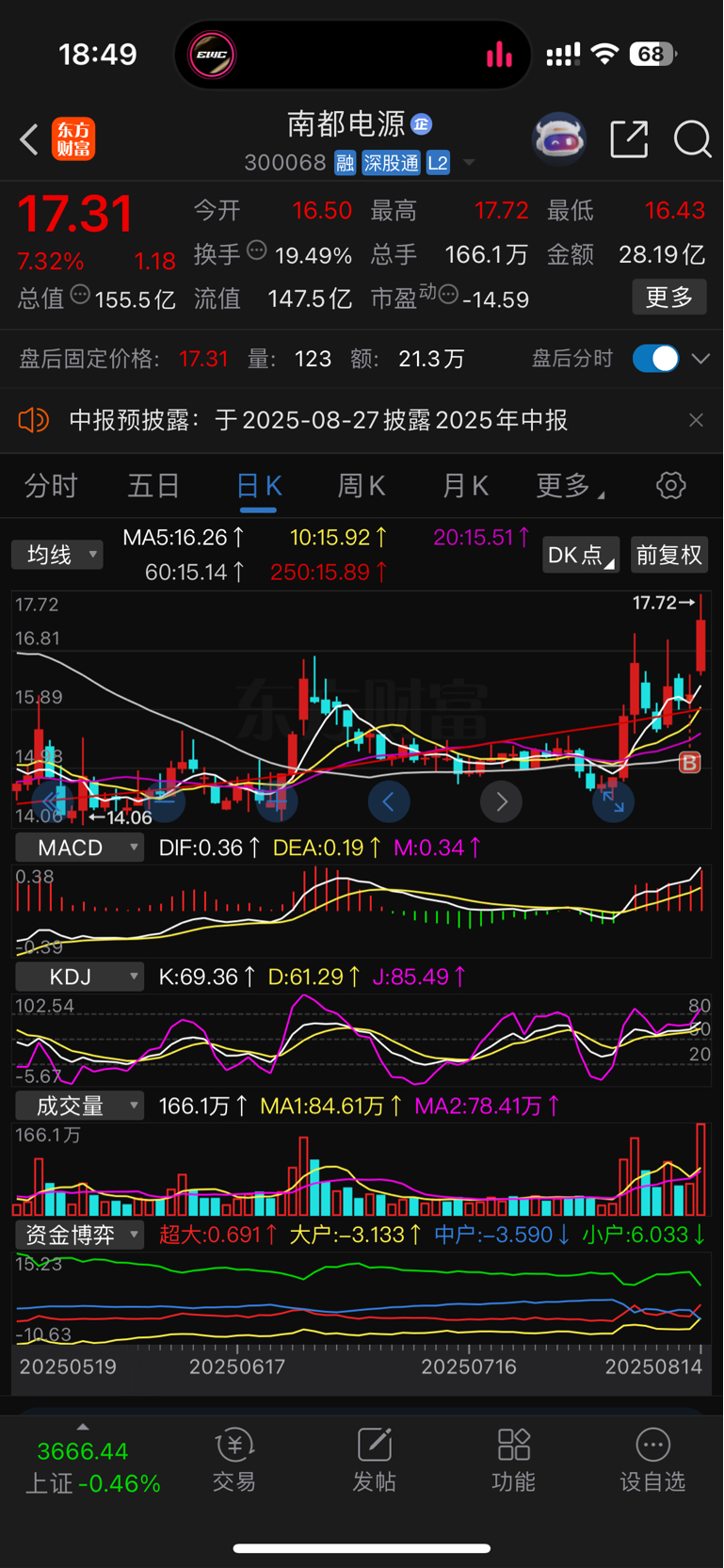Image resolution: width=724 pixels, height=1568 pixels.
Task: Tap the DIF:0.36 value
Action: click(x=209, y=848)
